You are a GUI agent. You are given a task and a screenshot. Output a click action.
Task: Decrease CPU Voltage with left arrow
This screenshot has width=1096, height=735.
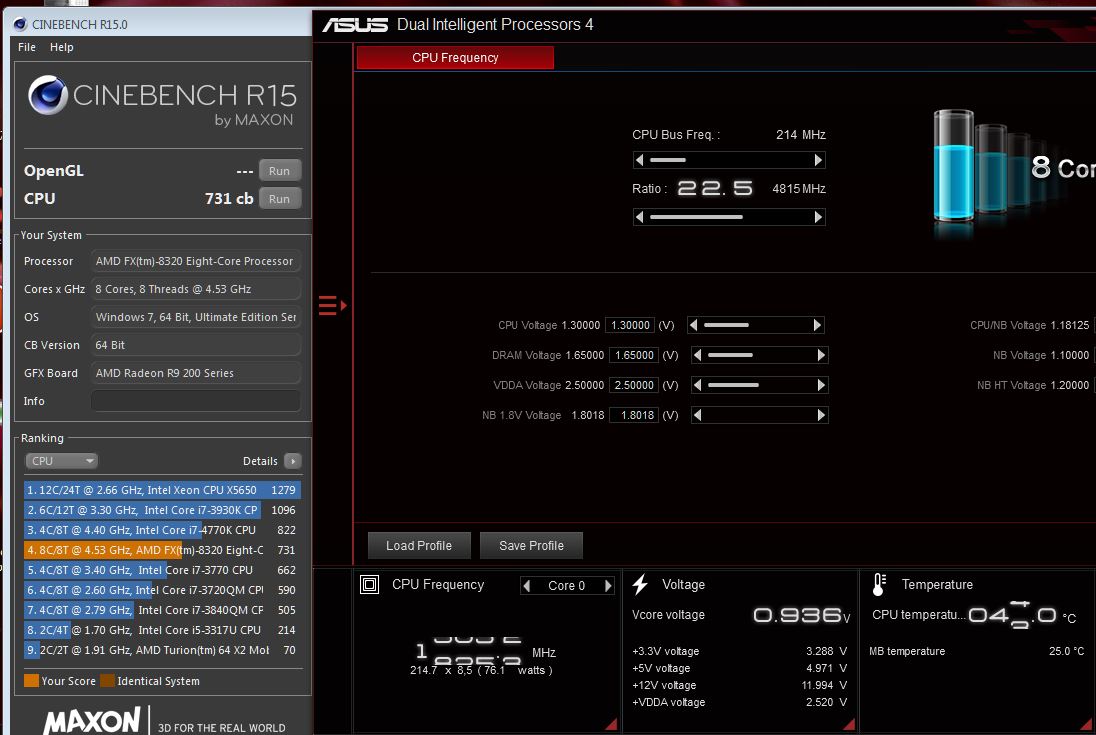pos(693,325)
